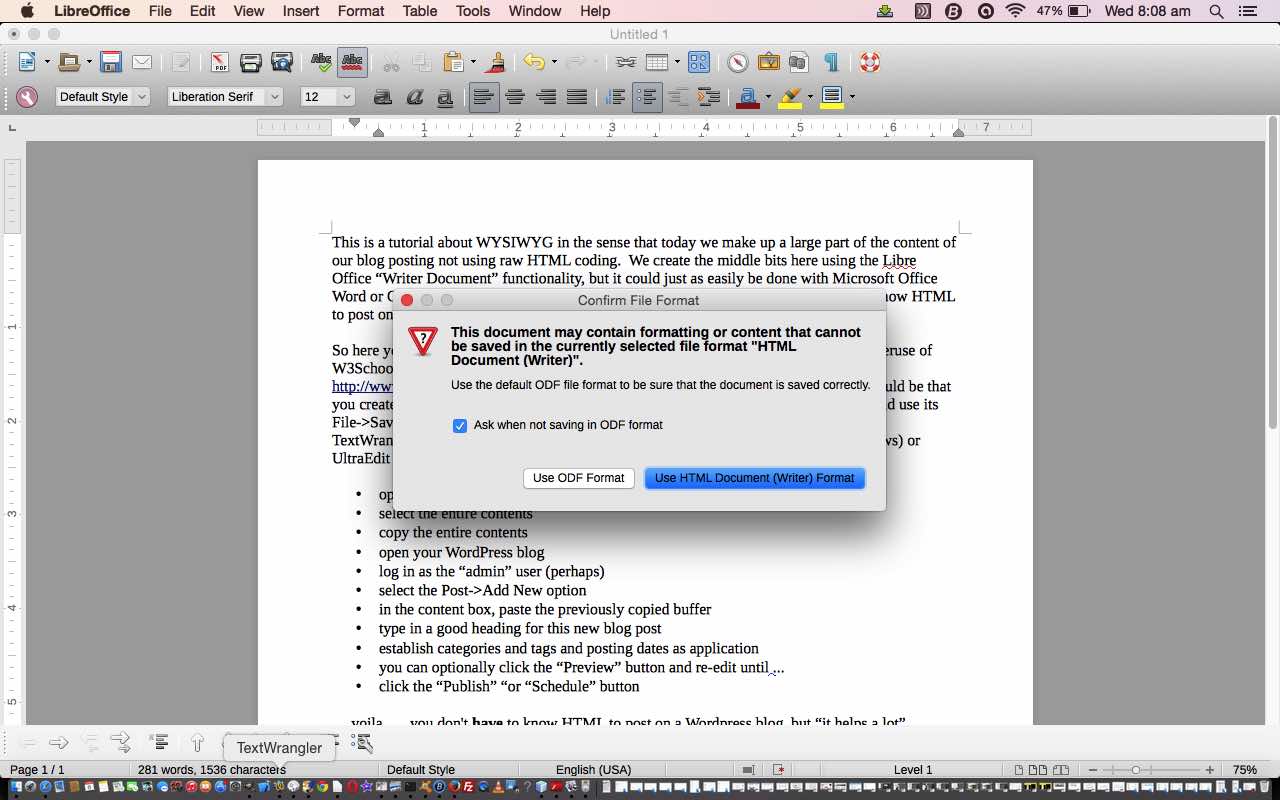The height and width of the screenshot is (800, 1280).
Task: Click the Paste clipboard icon
Action: tap(454, 62)
